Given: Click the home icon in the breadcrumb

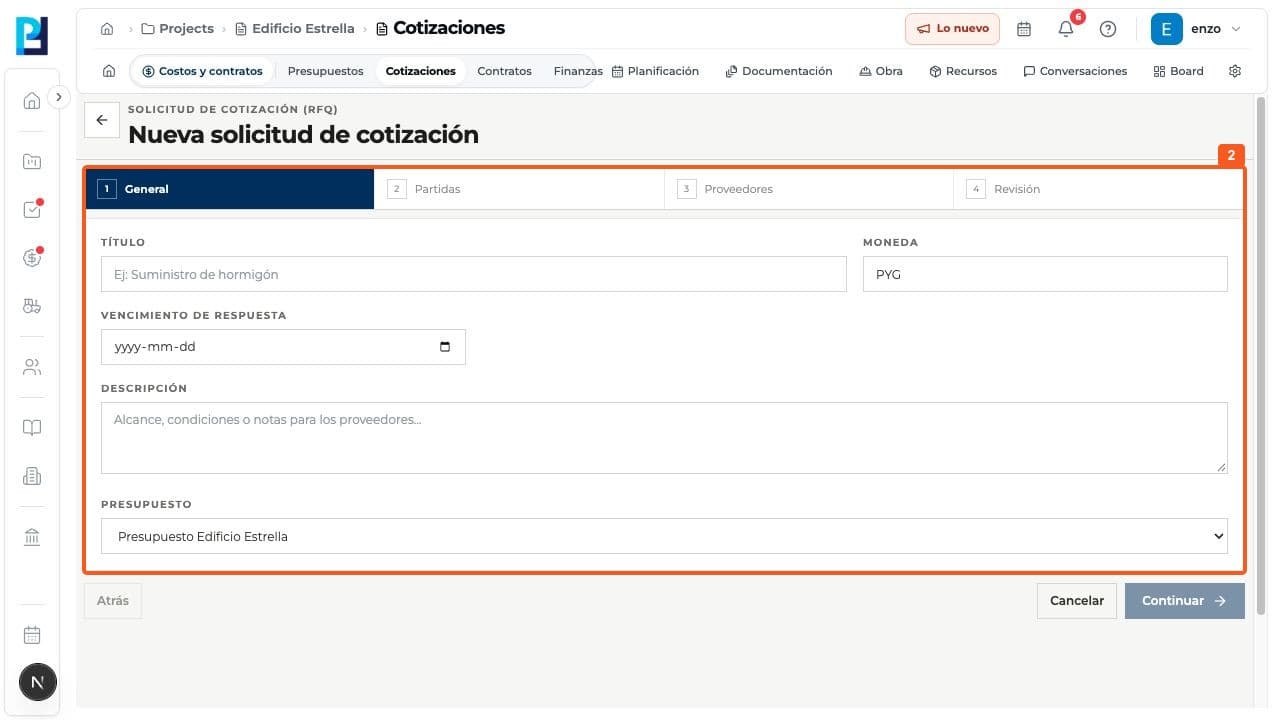Looking at the screenshot, I should coord(107,29).
